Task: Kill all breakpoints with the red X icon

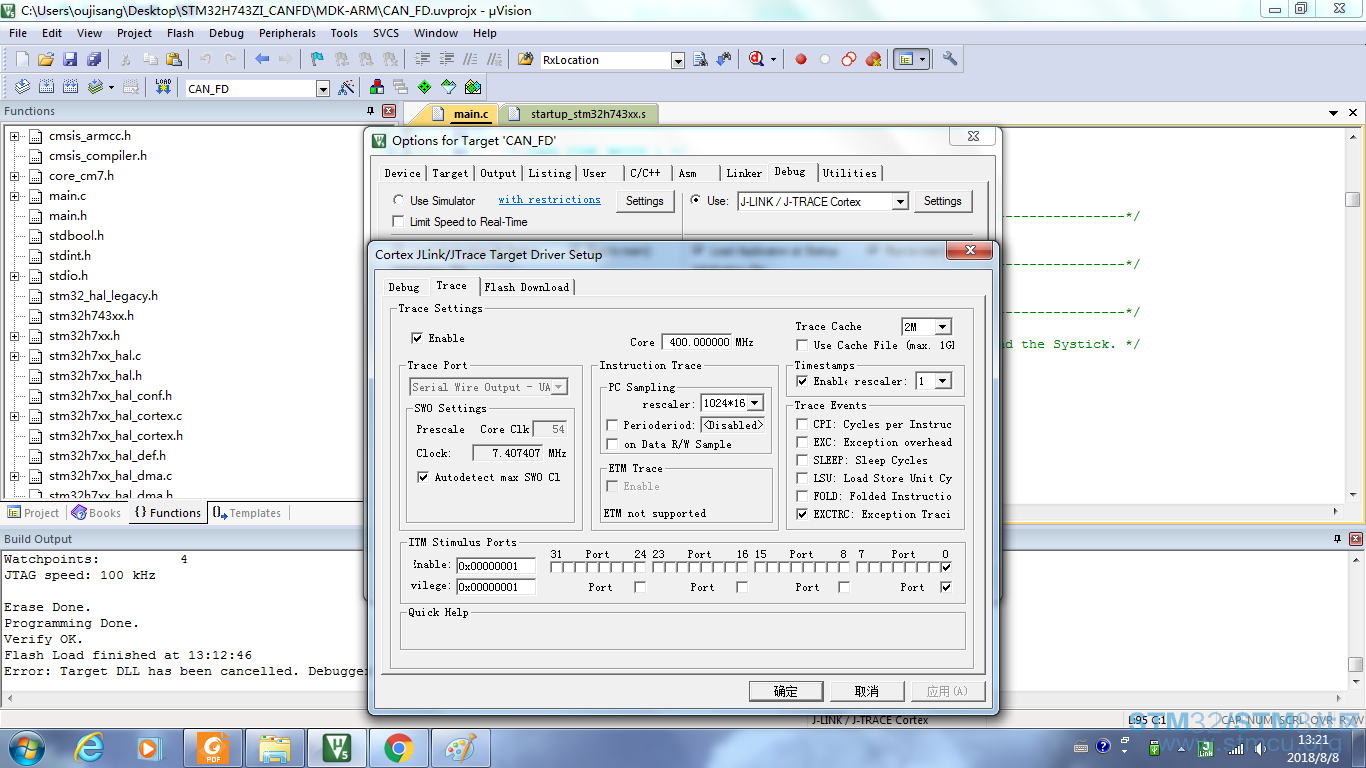Action: point(873,60)
